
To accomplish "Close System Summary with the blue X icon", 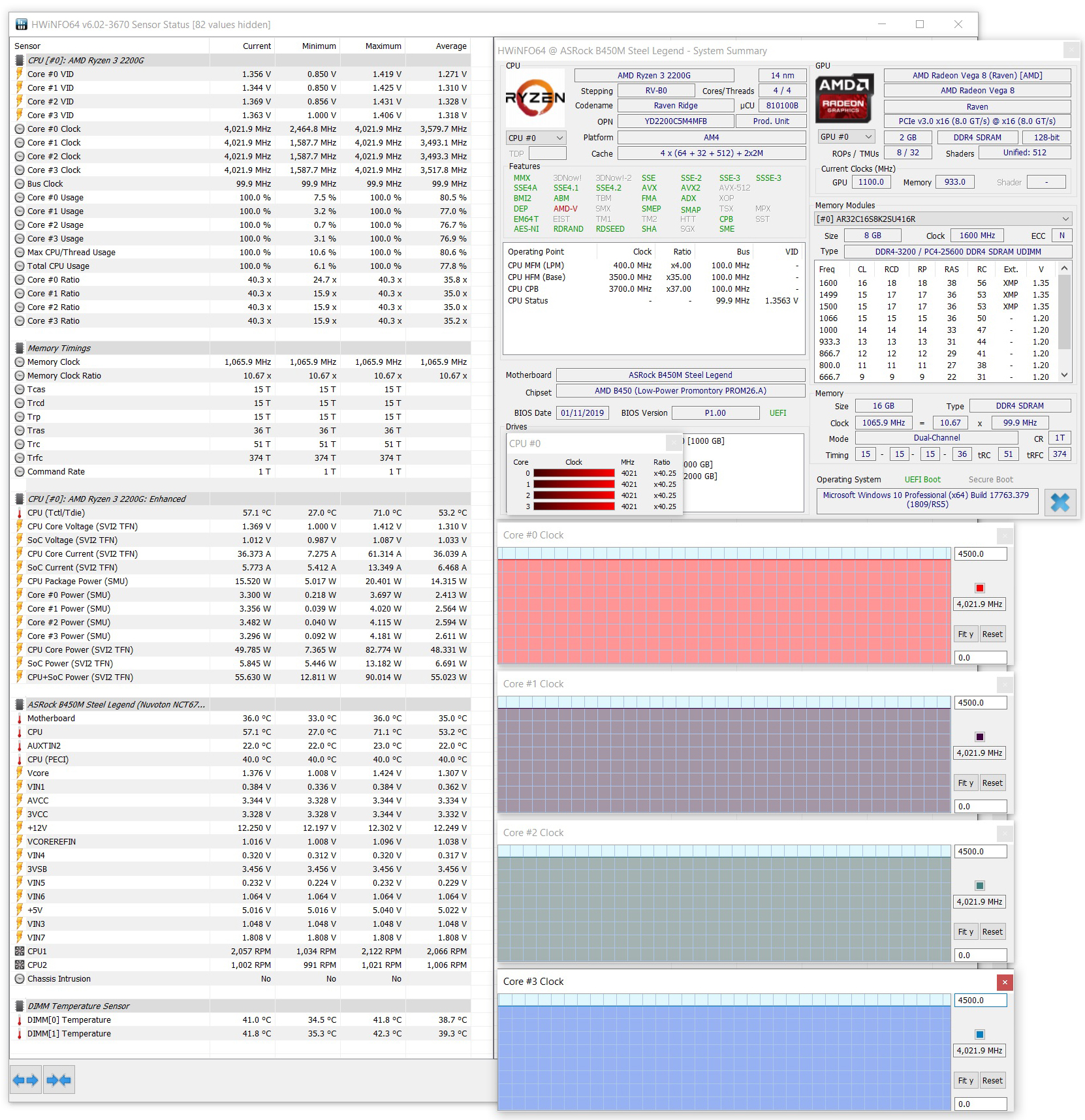I will 1060,502.
